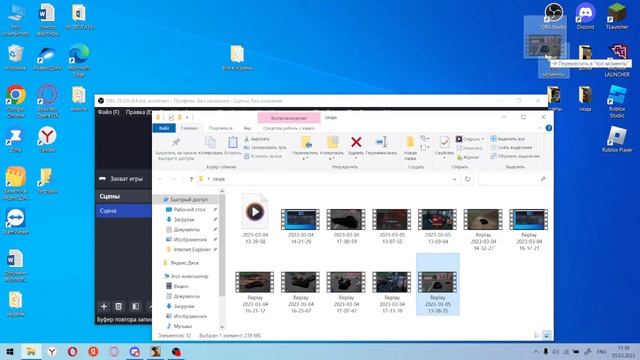Click the Select all command
Screen dimensions: 640x360
(x=507, y=139)
